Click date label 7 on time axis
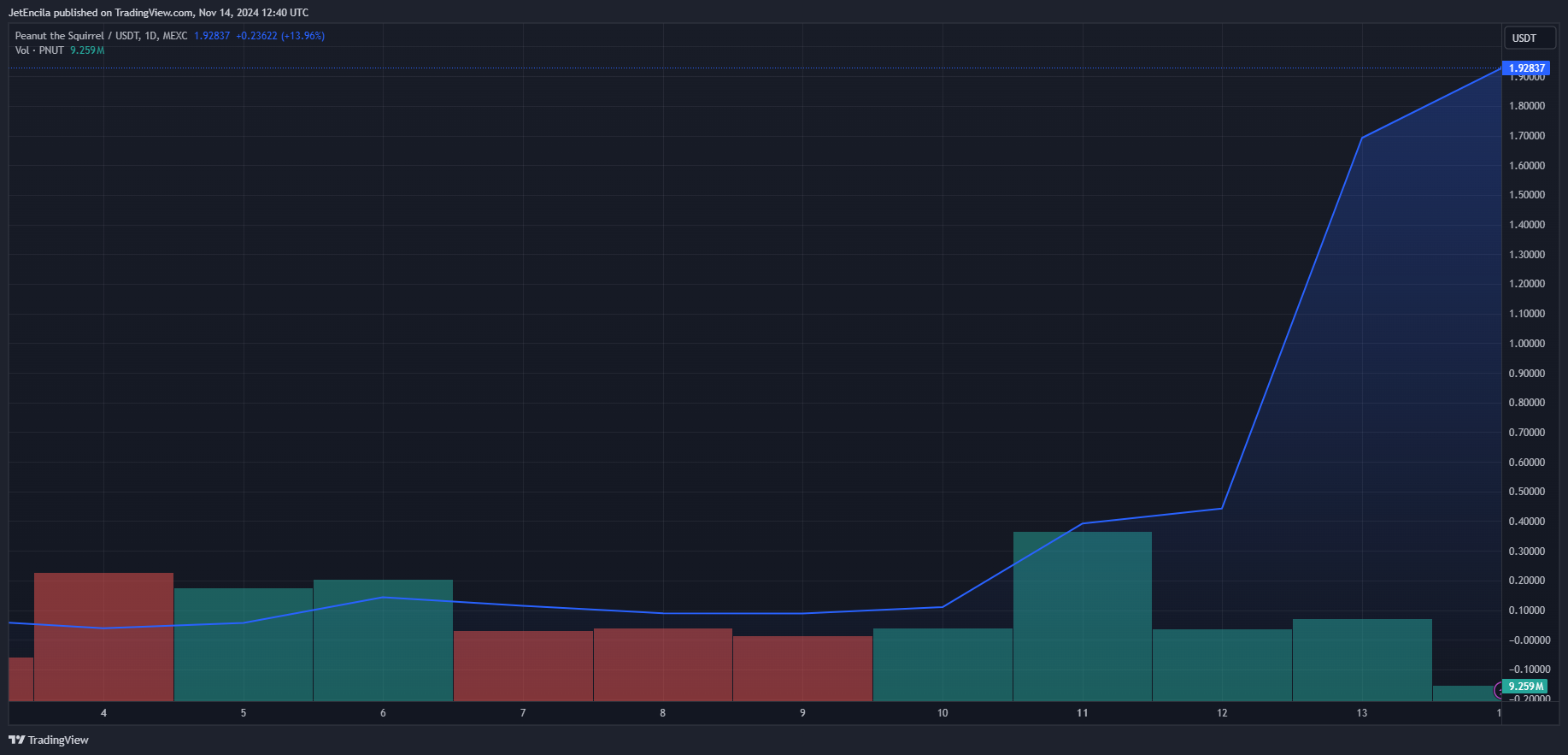This screenshot has width=1568, height=755. pyautogui.click(x=523, y=713)
